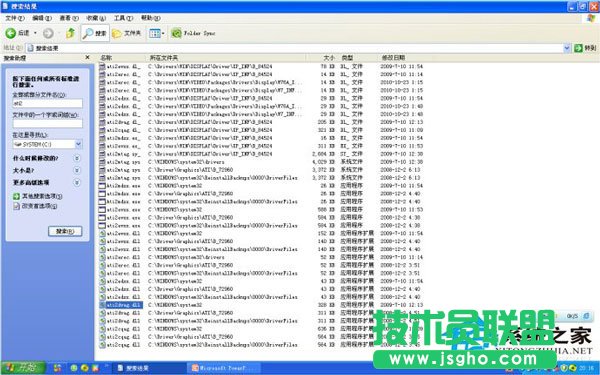Screen dimensions: 600x375
Task: Click the icon of the 321 KB ati2cqag.dl_
Action: [x=102, y=130]
